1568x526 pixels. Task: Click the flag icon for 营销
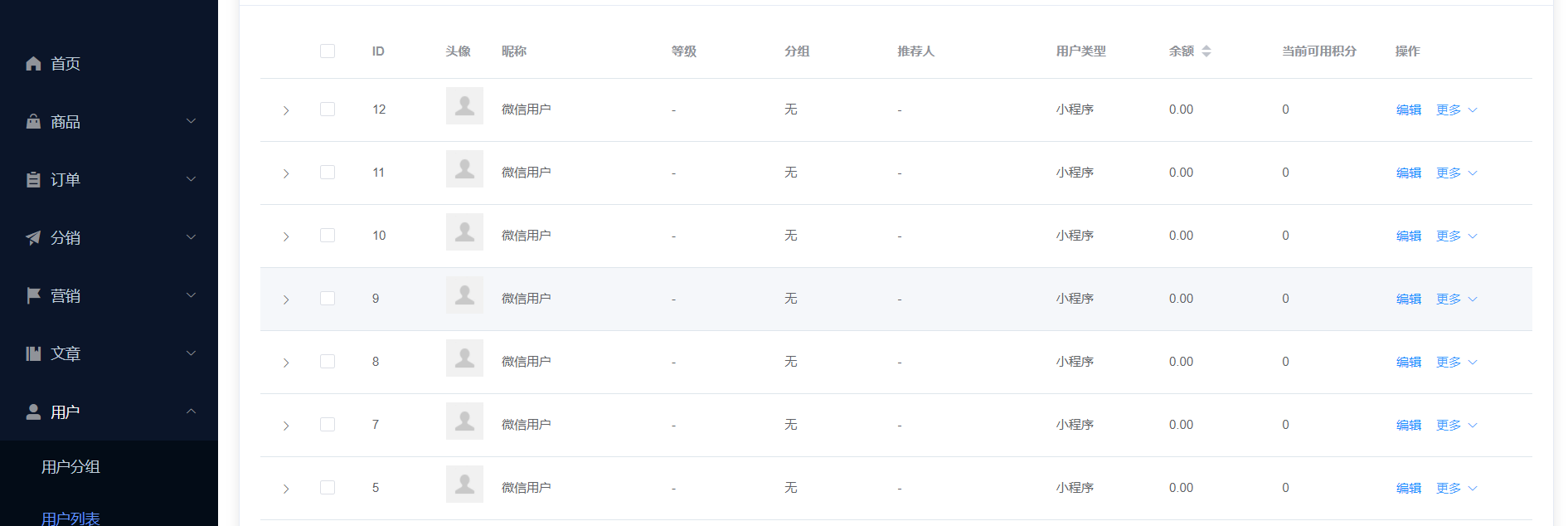33,295
